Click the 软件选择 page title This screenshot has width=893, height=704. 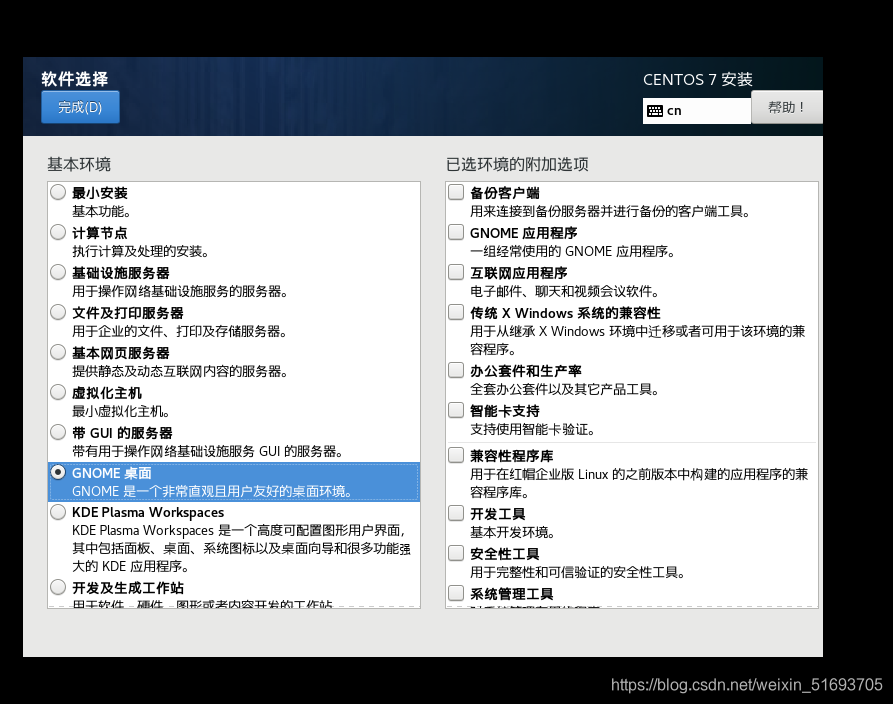[x=75, y=79]
